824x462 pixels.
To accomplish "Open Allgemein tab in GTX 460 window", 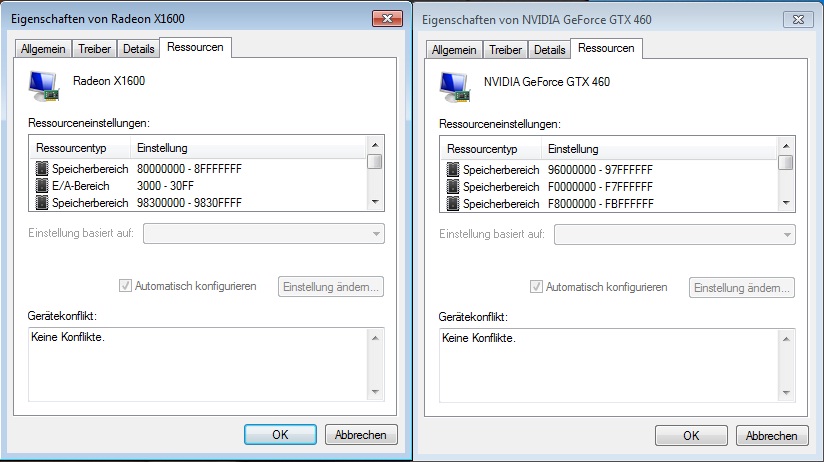I will tap(454, 50).
